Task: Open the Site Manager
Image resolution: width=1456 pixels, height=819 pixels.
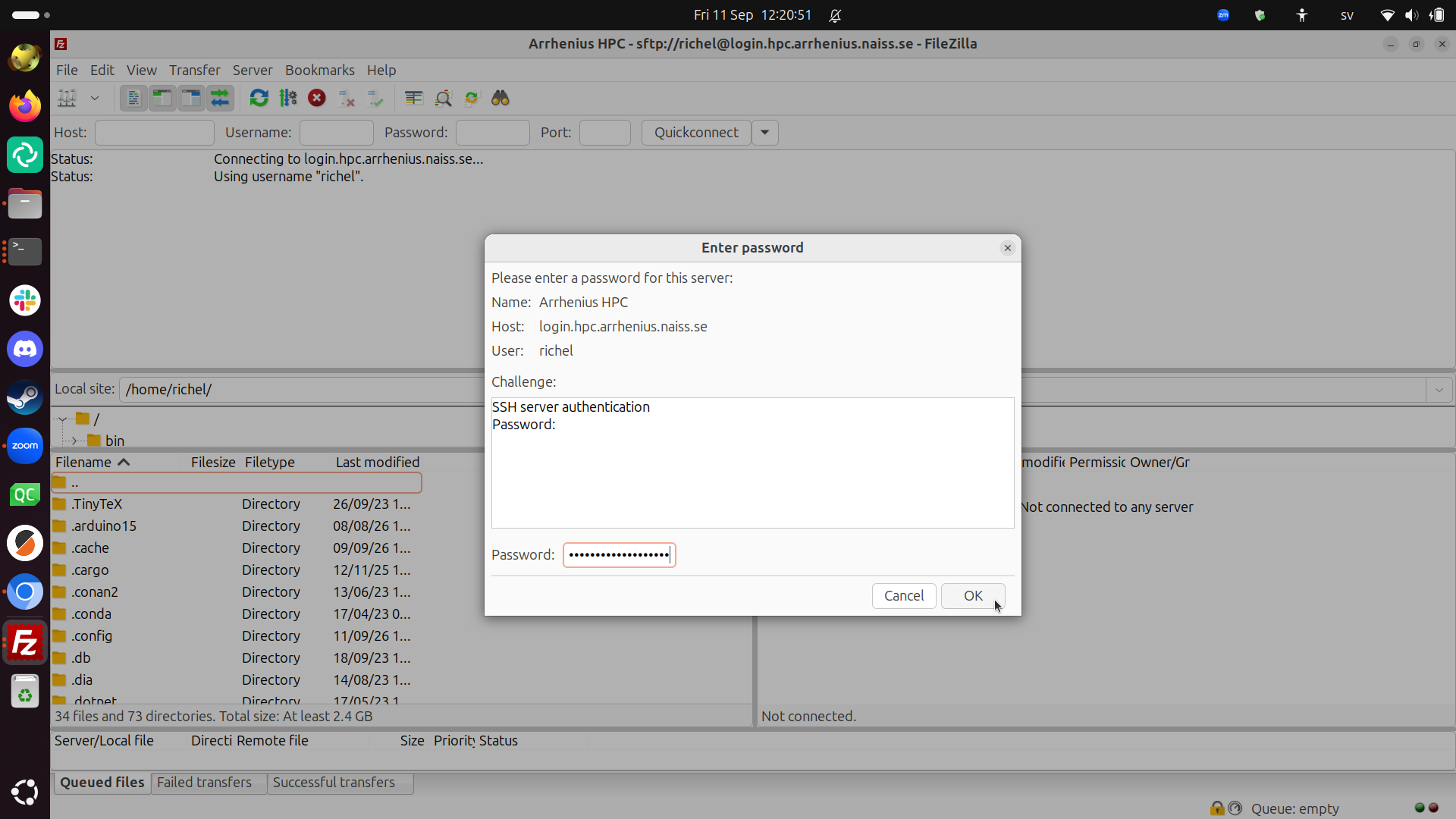Action: (x=67, y=99)
